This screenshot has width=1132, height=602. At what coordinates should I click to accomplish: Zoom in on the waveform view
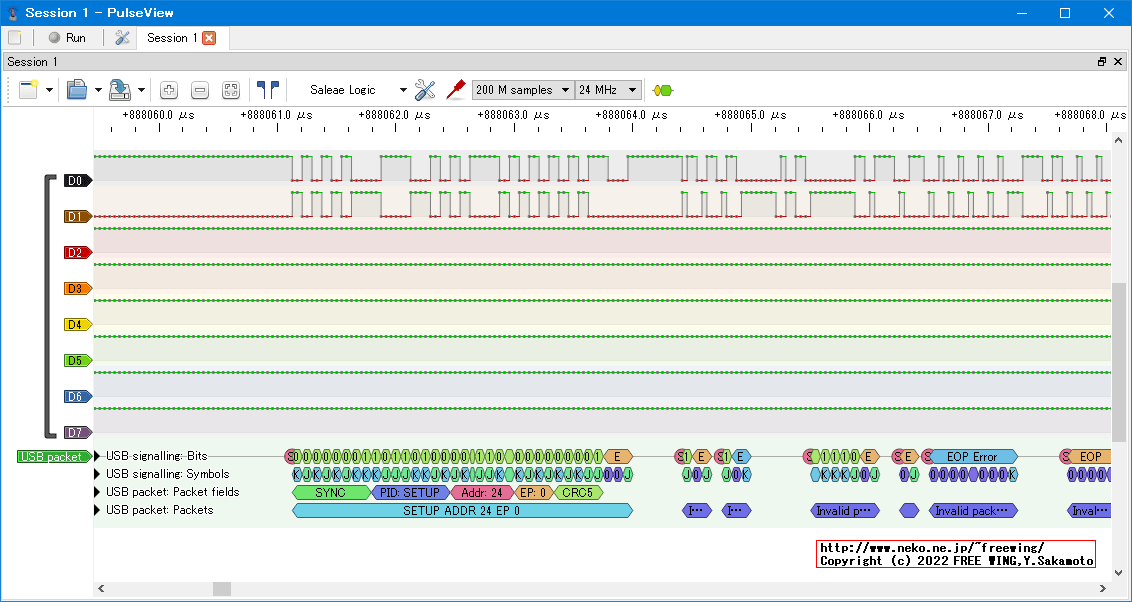click(169, 90)
